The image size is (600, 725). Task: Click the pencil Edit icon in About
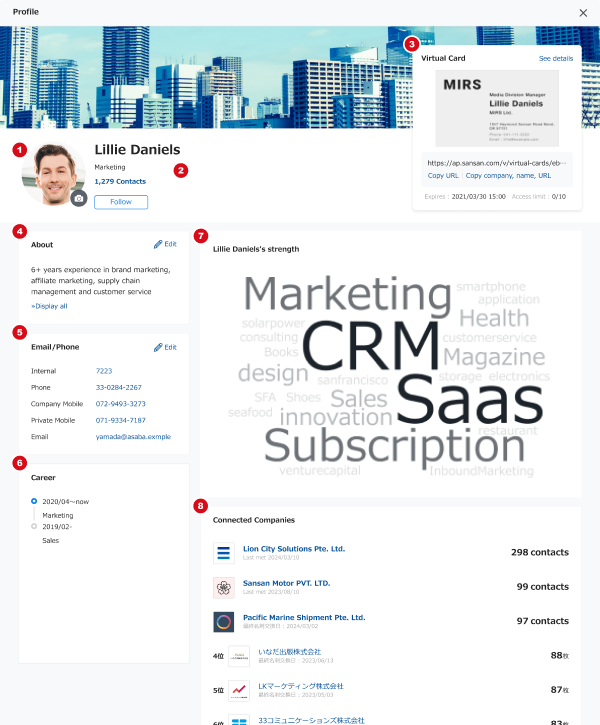[158, 244]
